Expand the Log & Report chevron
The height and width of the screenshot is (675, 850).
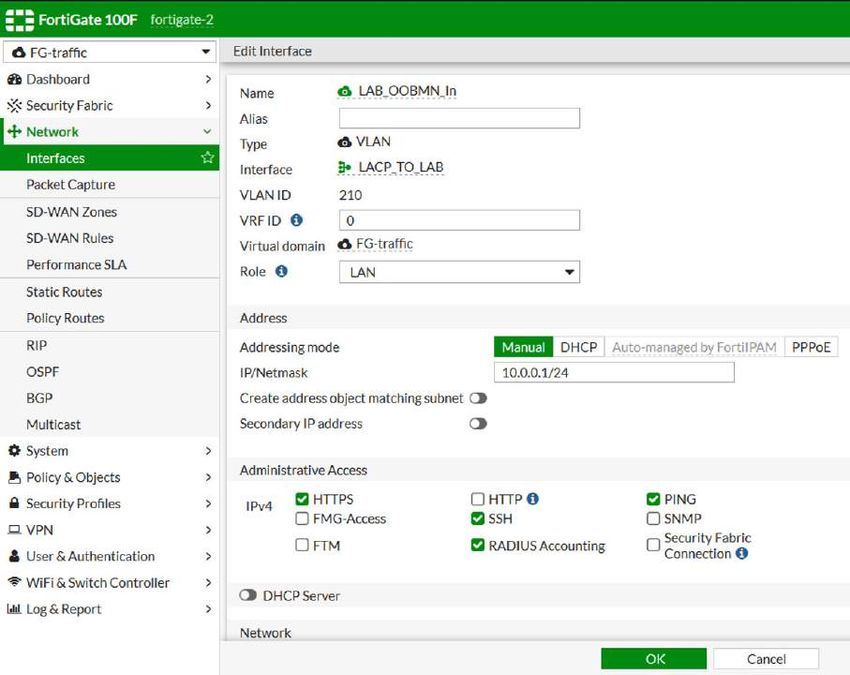[x=208, y=609]
